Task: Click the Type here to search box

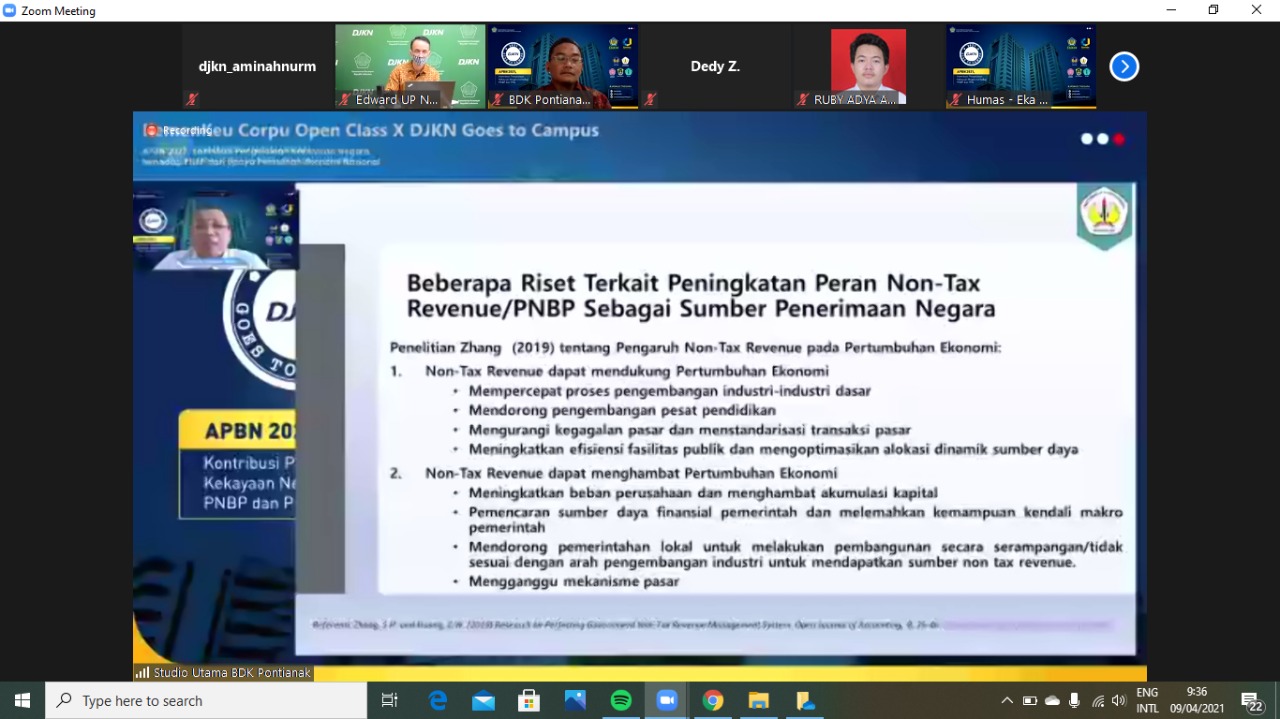Action: 206,701
